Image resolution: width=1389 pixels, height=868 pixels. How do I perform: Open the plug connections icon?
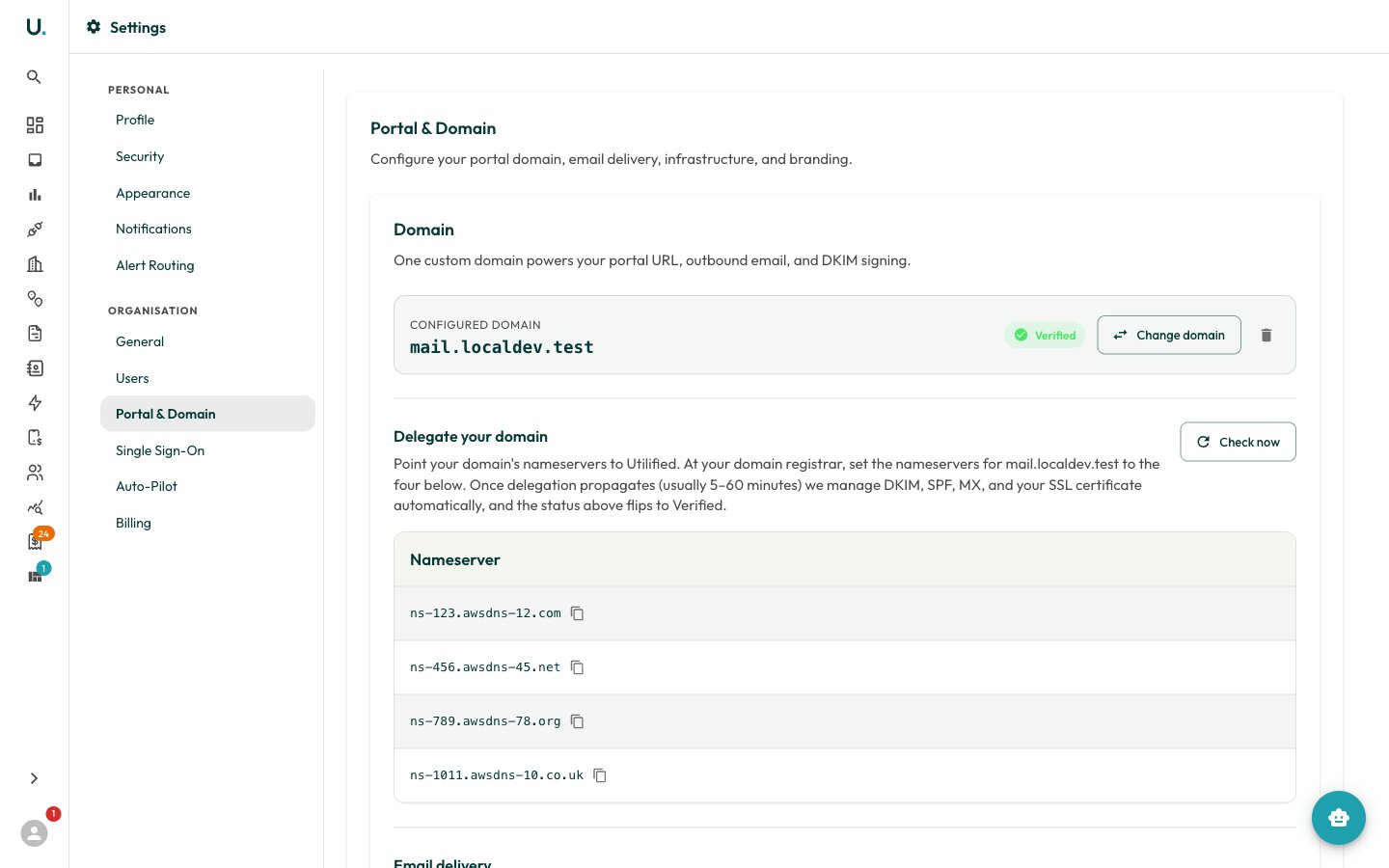(35, 230)
